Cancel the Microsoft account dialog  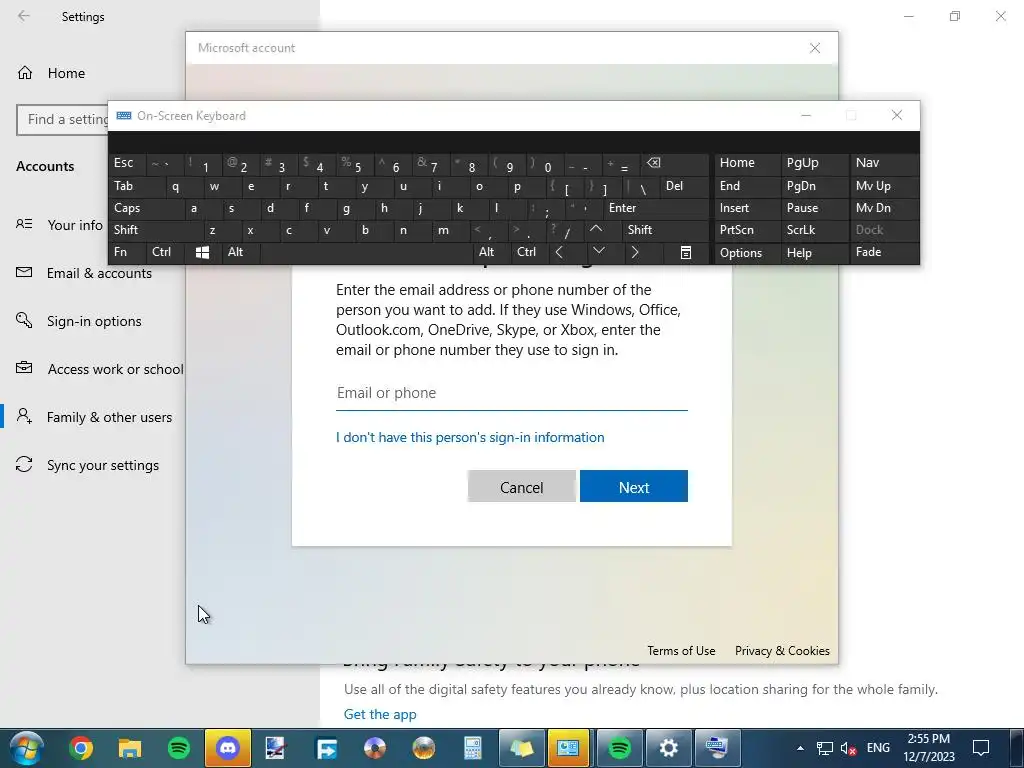click(x=521, y=487)
